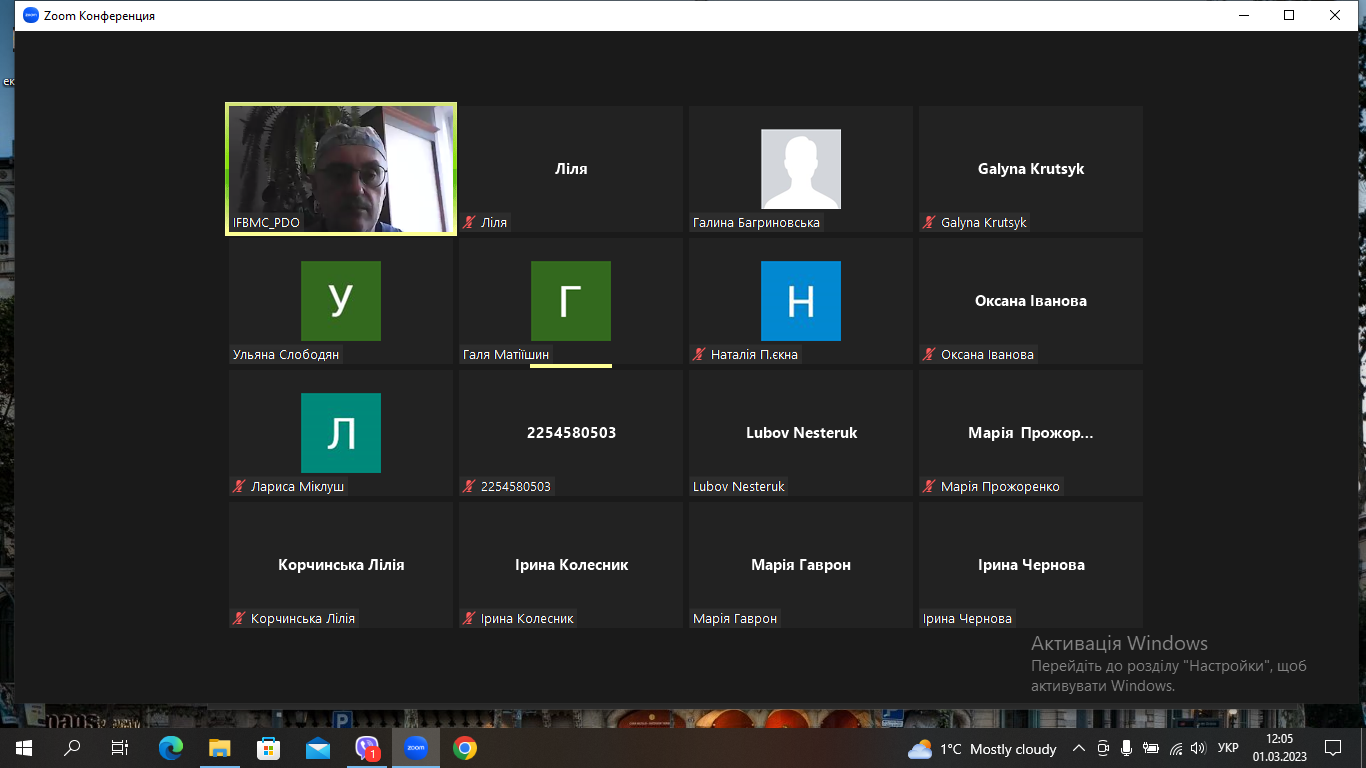Open File Explorer from the taskbar
The height and width of the screenshot is (768, 1366).
pyautogui.click(x=220, y=748)
